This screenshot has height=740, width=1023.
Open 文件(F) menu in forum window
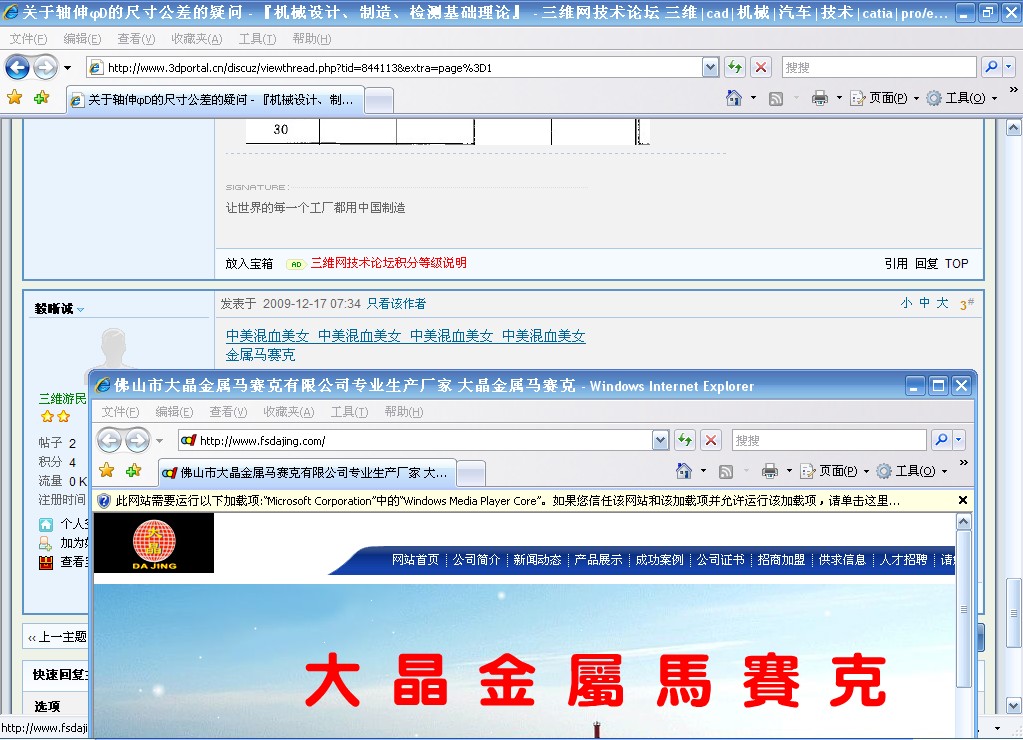click(28, 39)
